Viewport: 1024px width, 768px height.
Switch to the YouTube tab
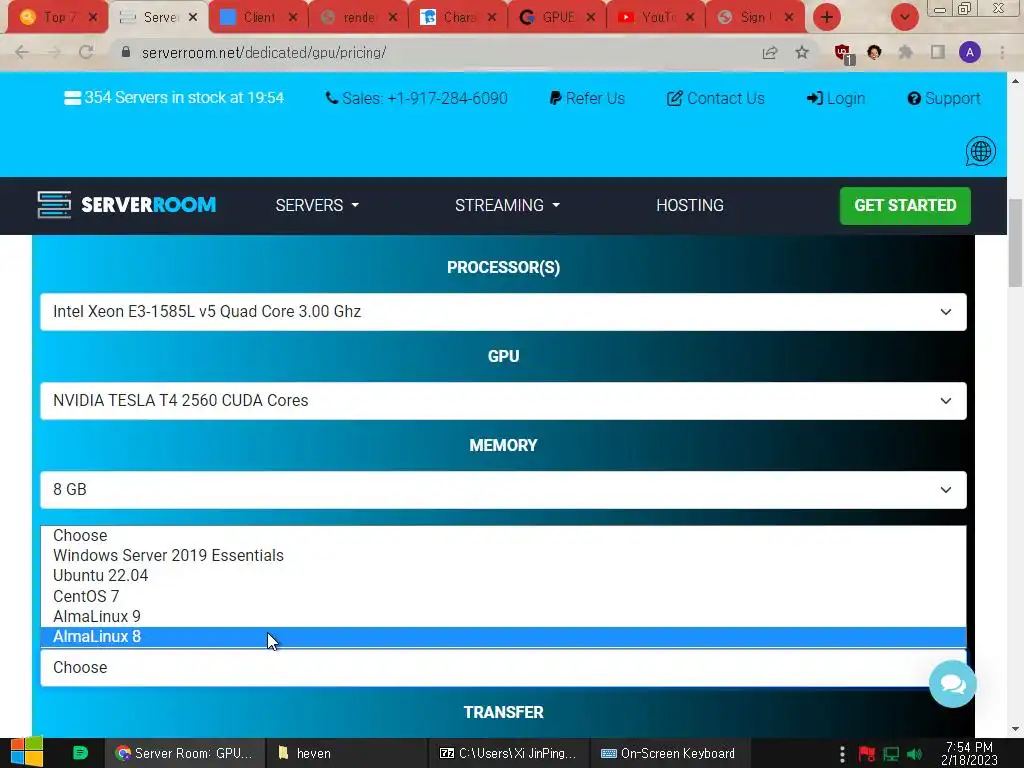(656, 18)
